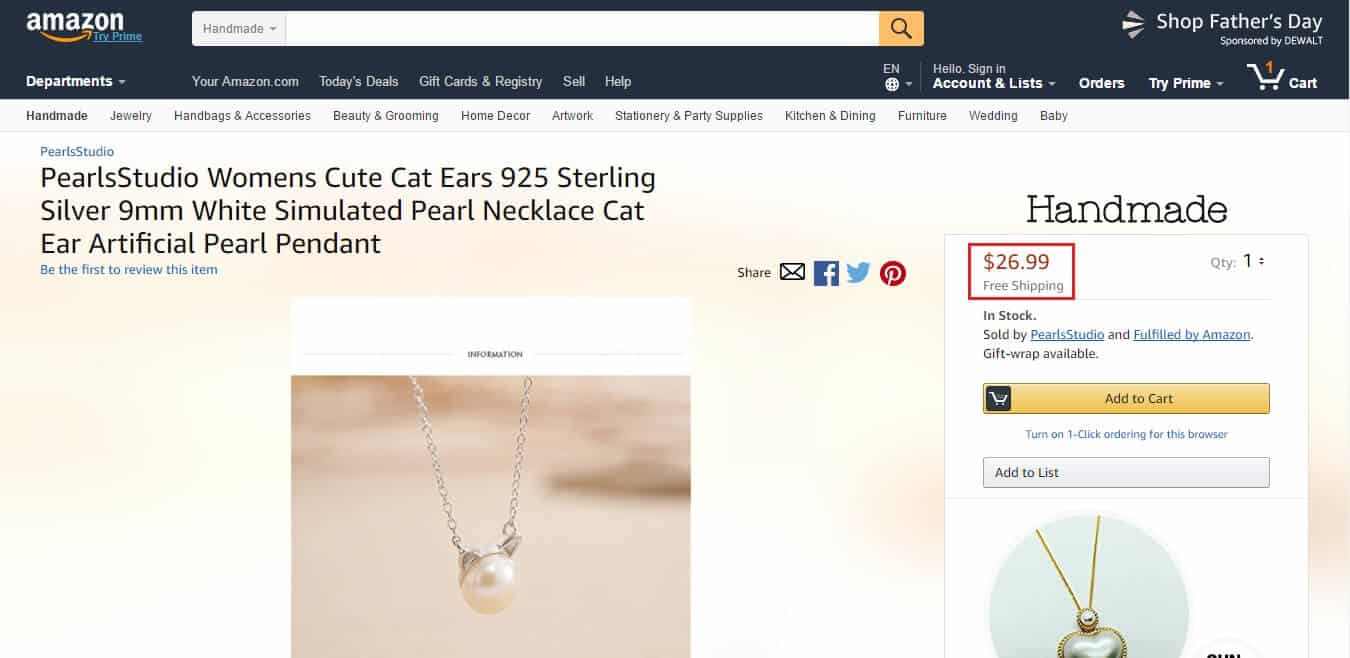Open the Wedding section in navigation
The image size is (1350, 658).
[x=992, y=116]
